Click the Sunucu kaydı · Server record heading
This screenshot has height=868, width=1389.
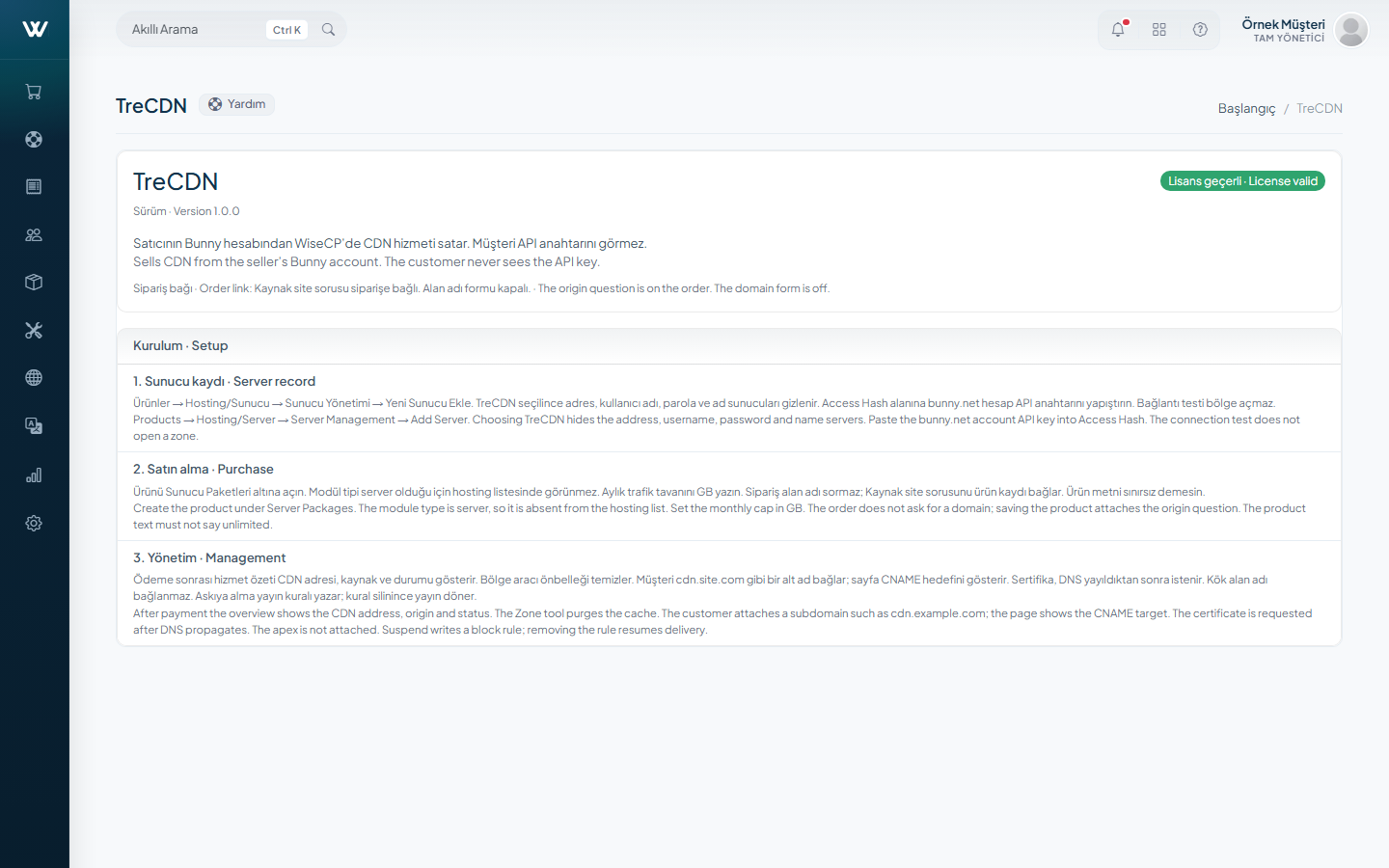tap(224, 382)
